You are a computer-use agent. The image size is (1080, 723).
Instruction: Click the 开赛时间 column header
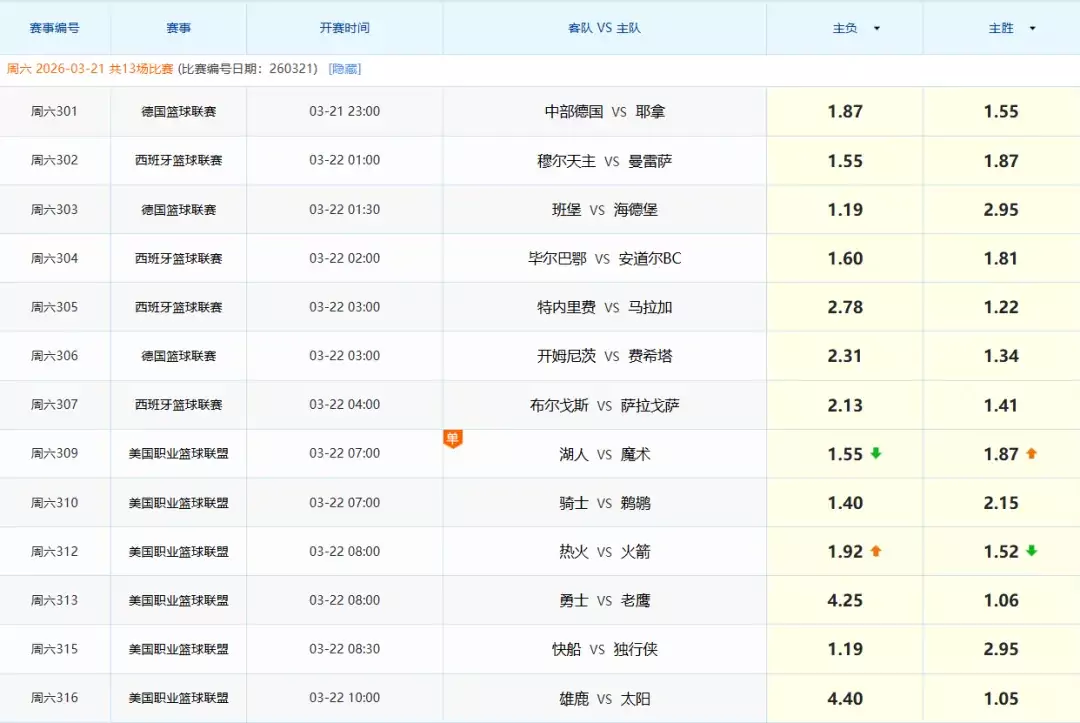click(344, 28)
